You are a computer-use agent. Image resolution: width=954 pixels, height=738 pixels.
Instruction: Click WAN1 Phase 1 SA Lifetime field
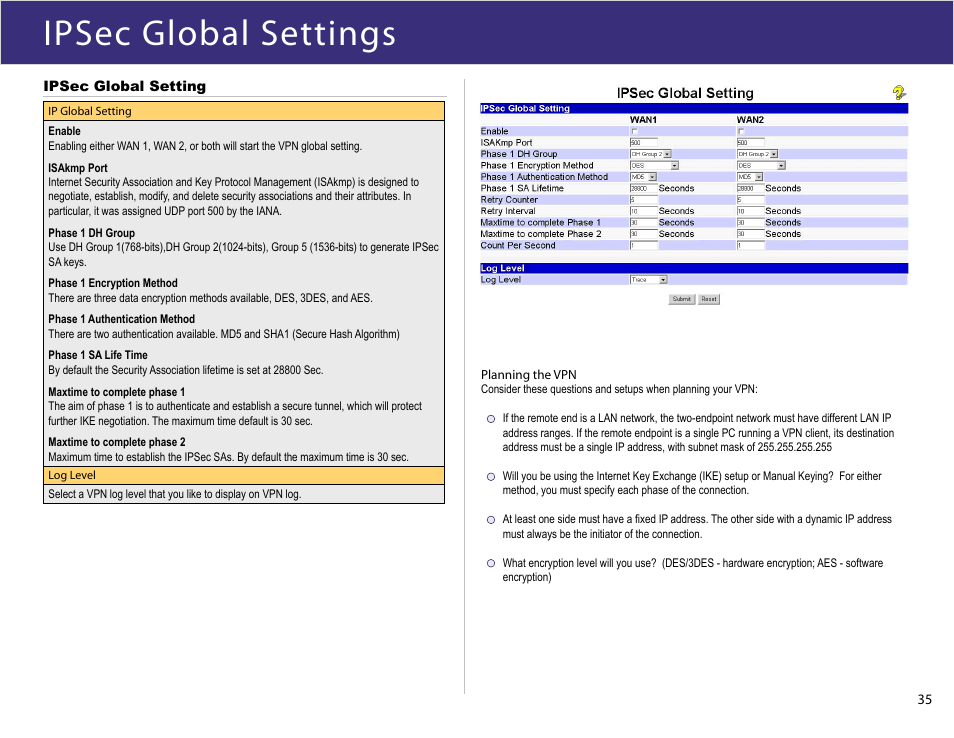[644, 189]
